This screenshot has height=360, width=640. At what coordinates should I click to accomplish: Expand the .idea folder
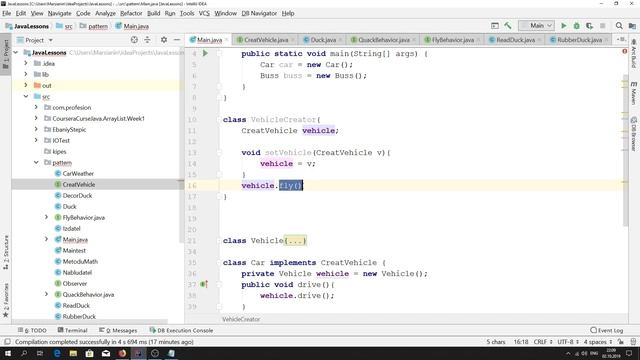click(x=26, y=63)
